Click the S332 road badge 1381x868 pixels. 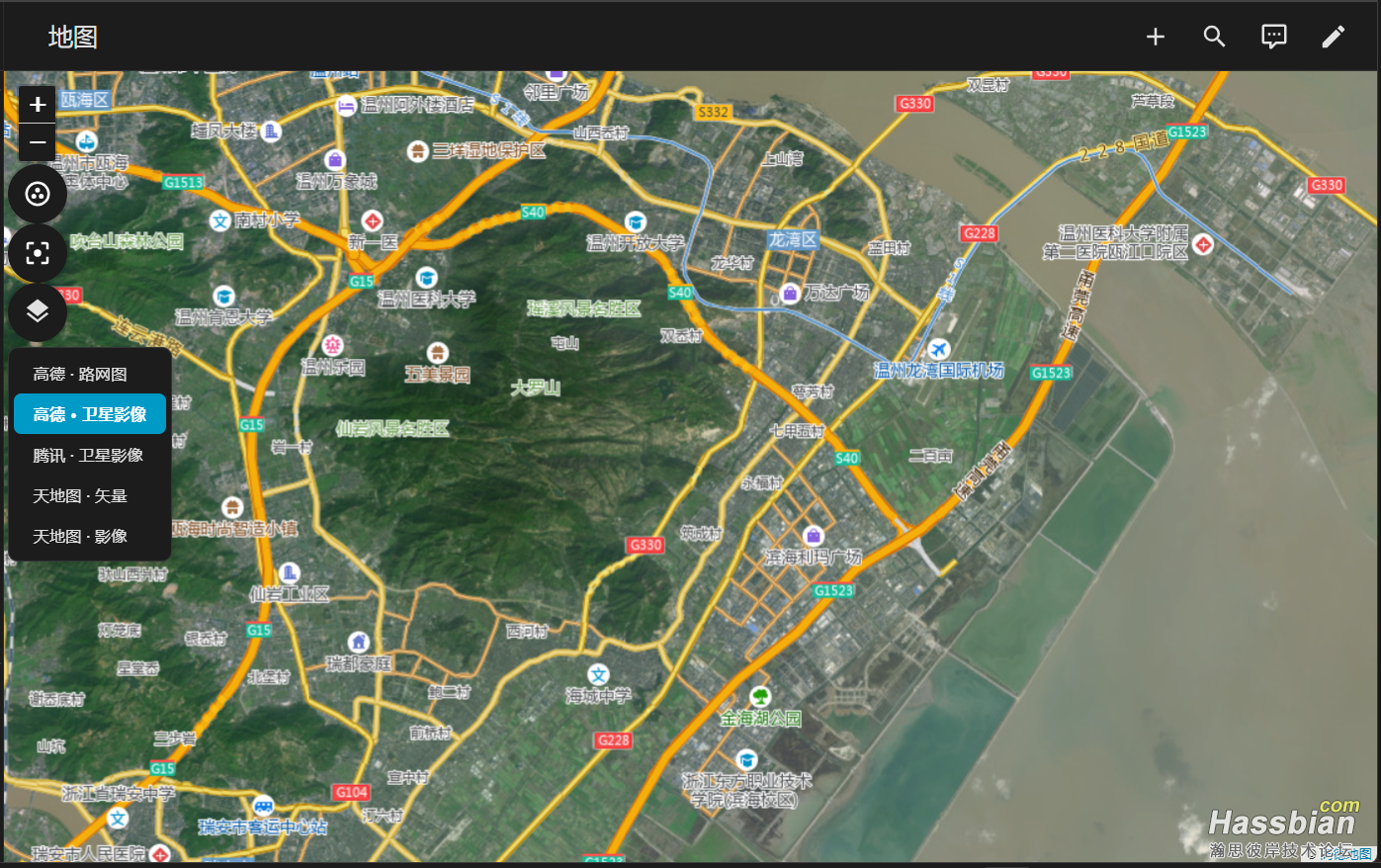(713, 112)
